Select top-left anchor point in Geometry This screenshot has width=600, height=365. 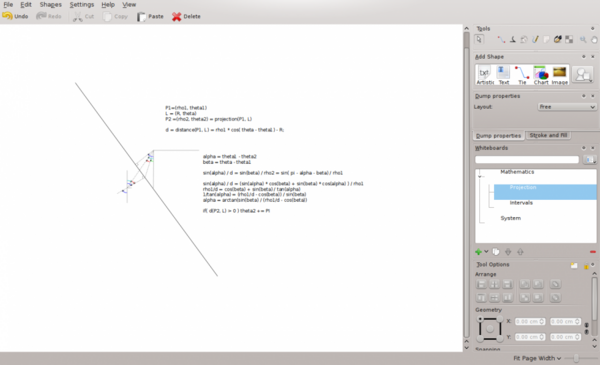click(480, 319)
